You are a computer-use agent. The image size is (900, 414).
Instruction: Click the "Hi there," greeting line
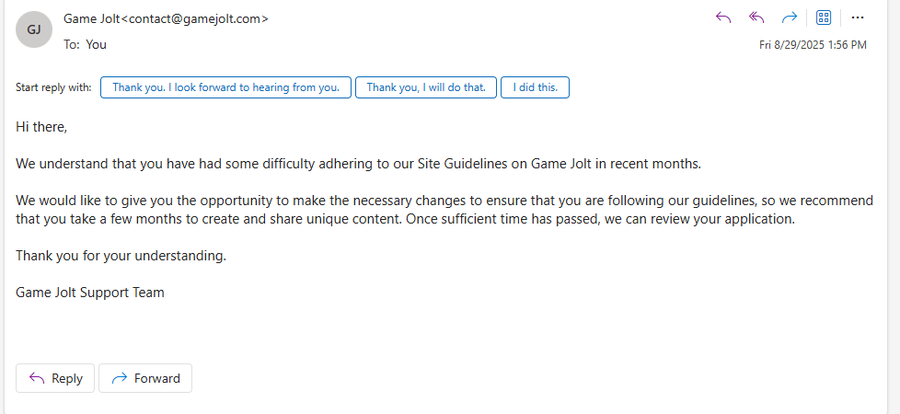tap(41, 127)
